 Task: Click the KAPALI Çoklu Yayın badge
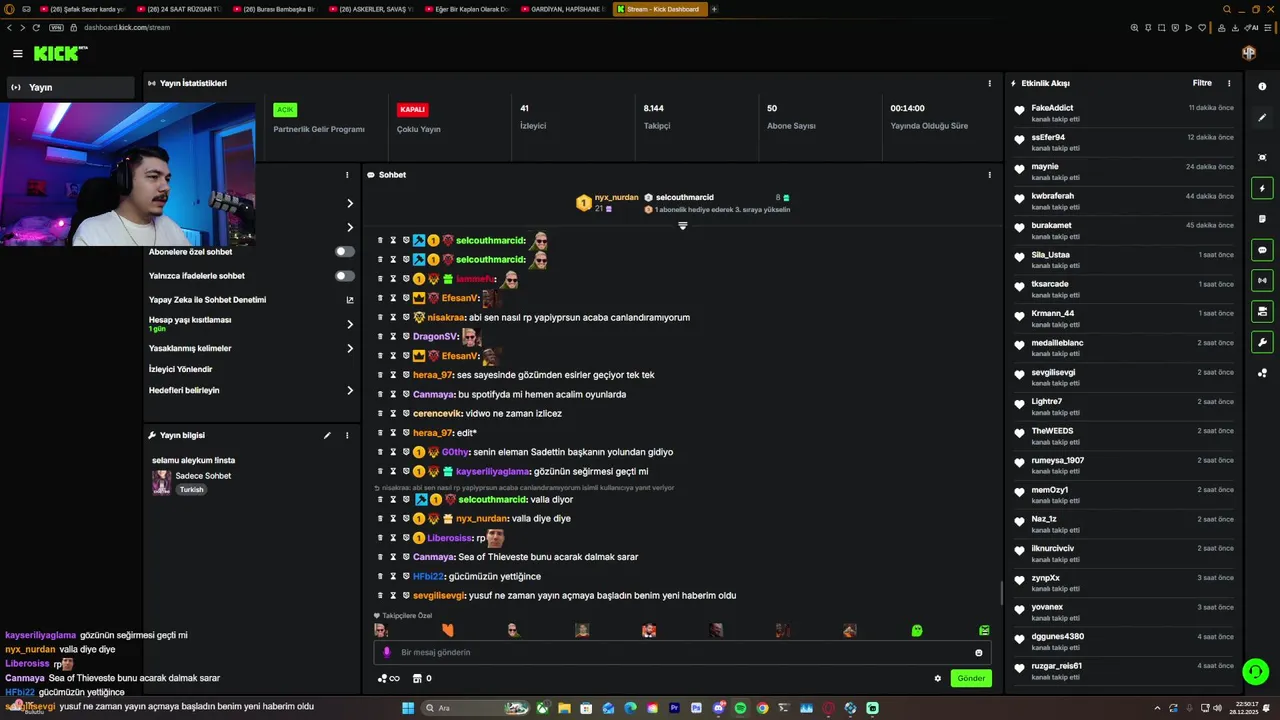click(x=412, y=110)
